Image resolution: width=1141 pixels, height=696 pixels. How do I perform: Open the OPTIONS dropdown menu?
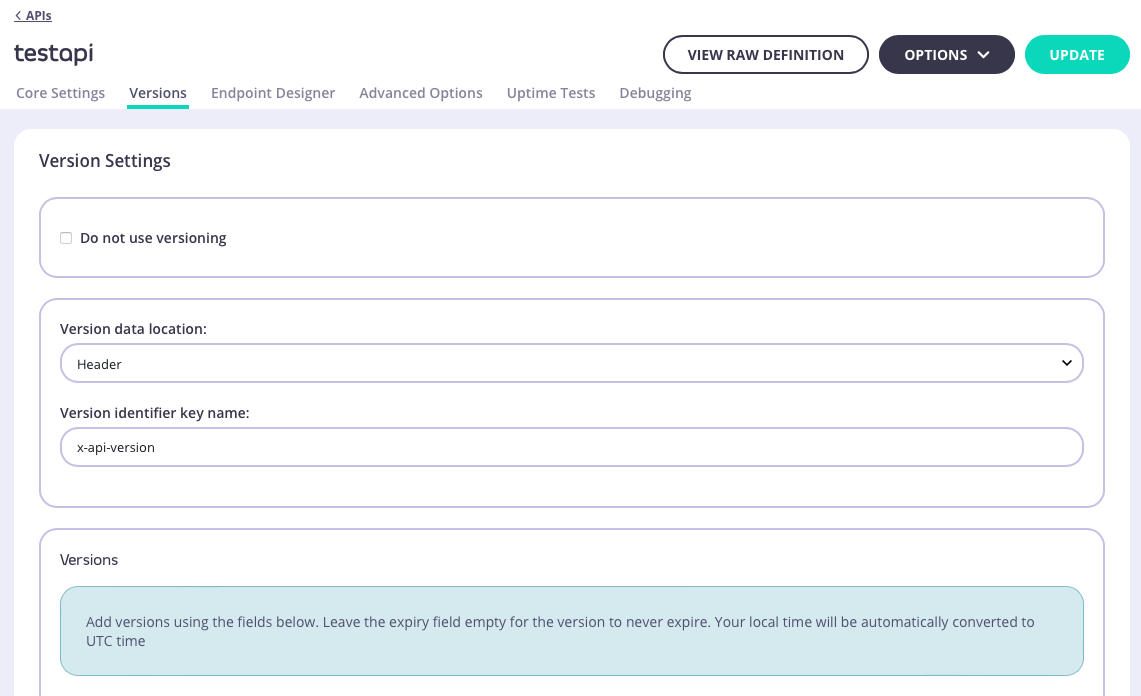pos(944,54)
